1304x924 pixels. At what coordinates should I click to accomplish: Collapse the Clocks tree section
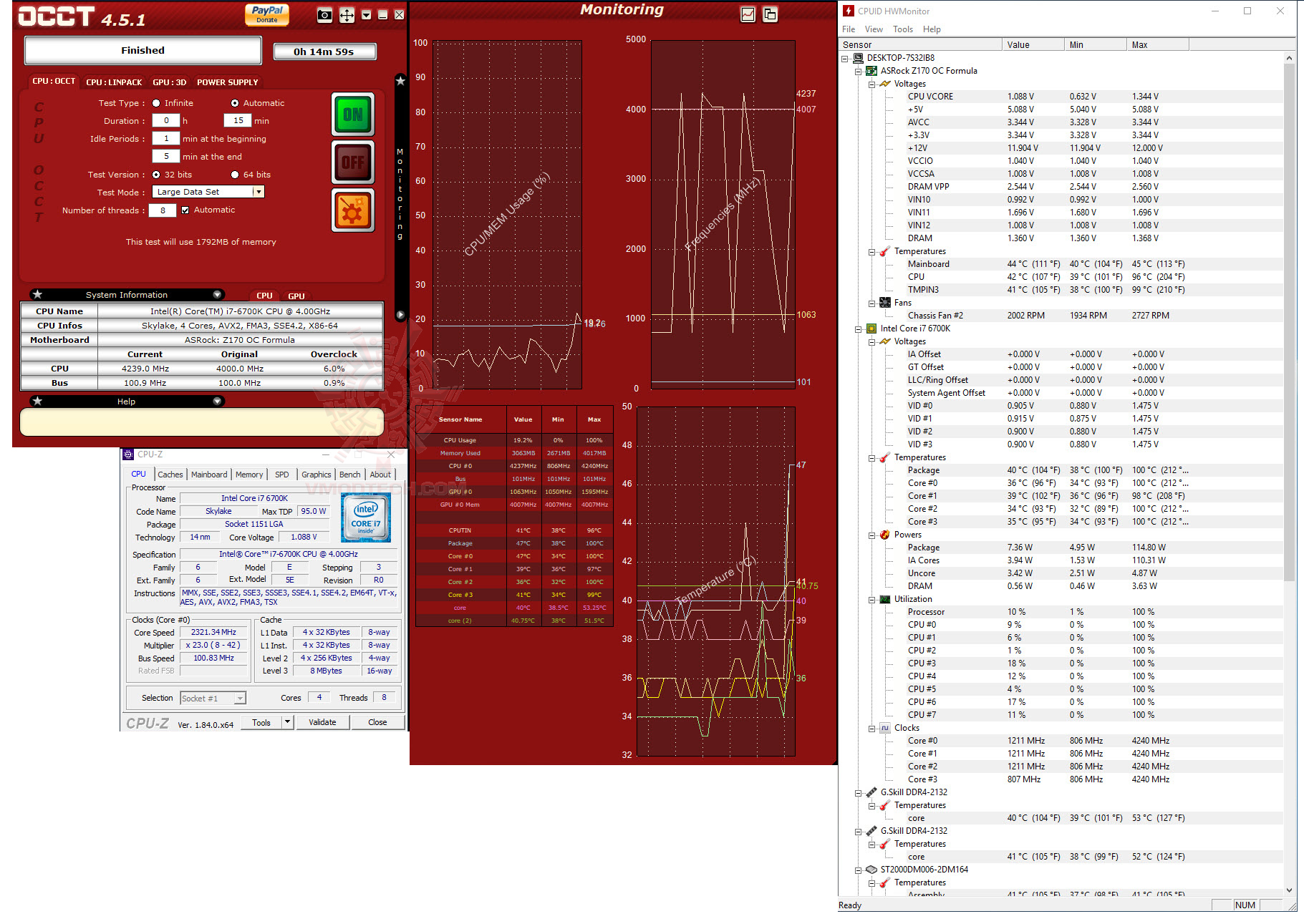(872, 729)
